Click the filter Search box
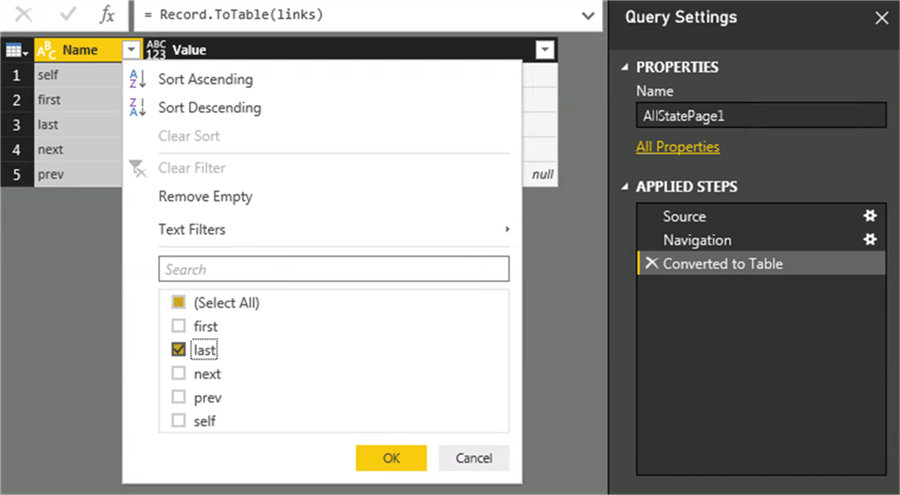 333,269
